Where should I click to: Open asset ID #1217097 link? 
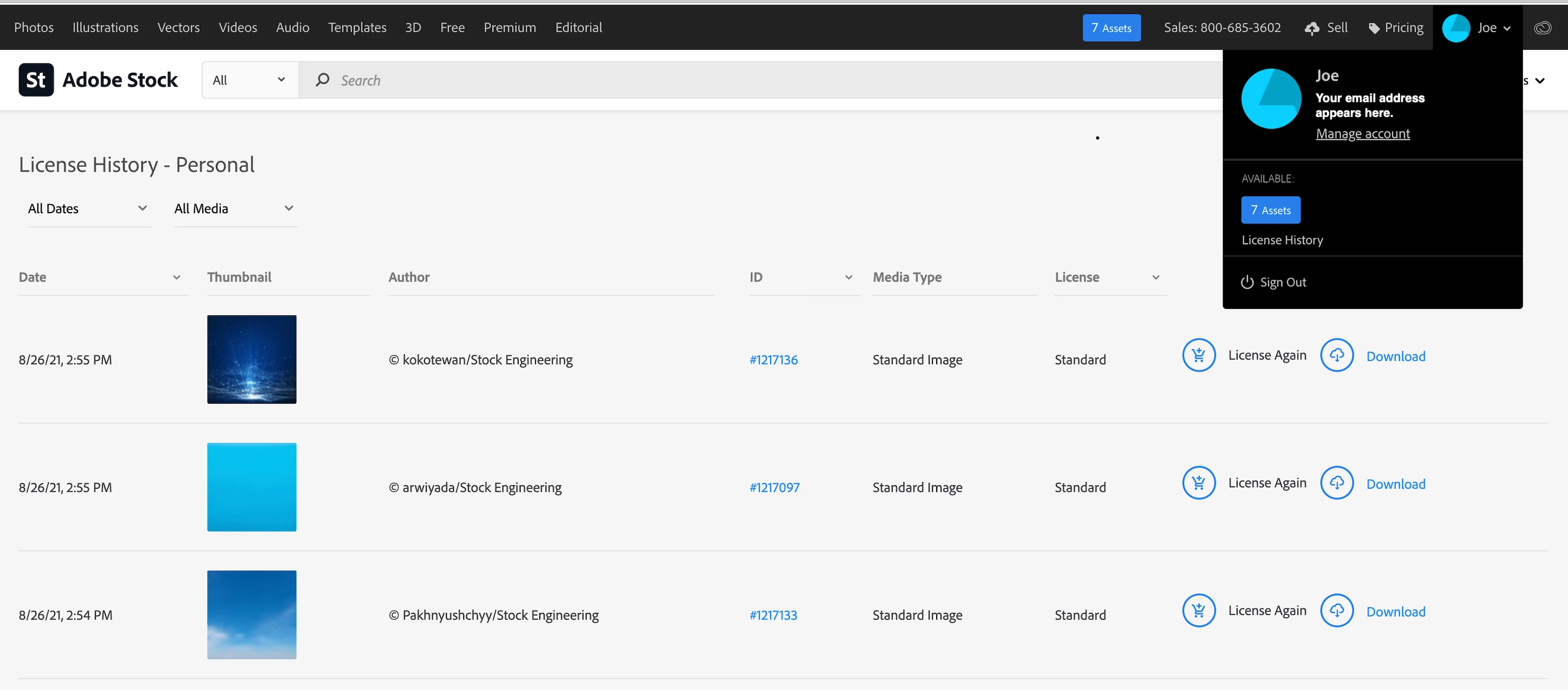pyautogui.click(x=774, y=487)
